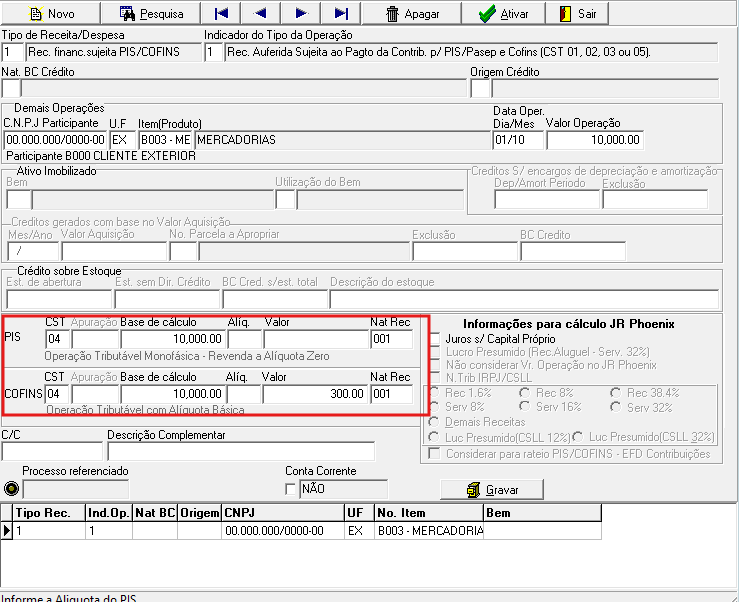Click PIS Alíq. field
Image resolution: width=739 pixels, height=602 pixels.
(x=245, y=339)
